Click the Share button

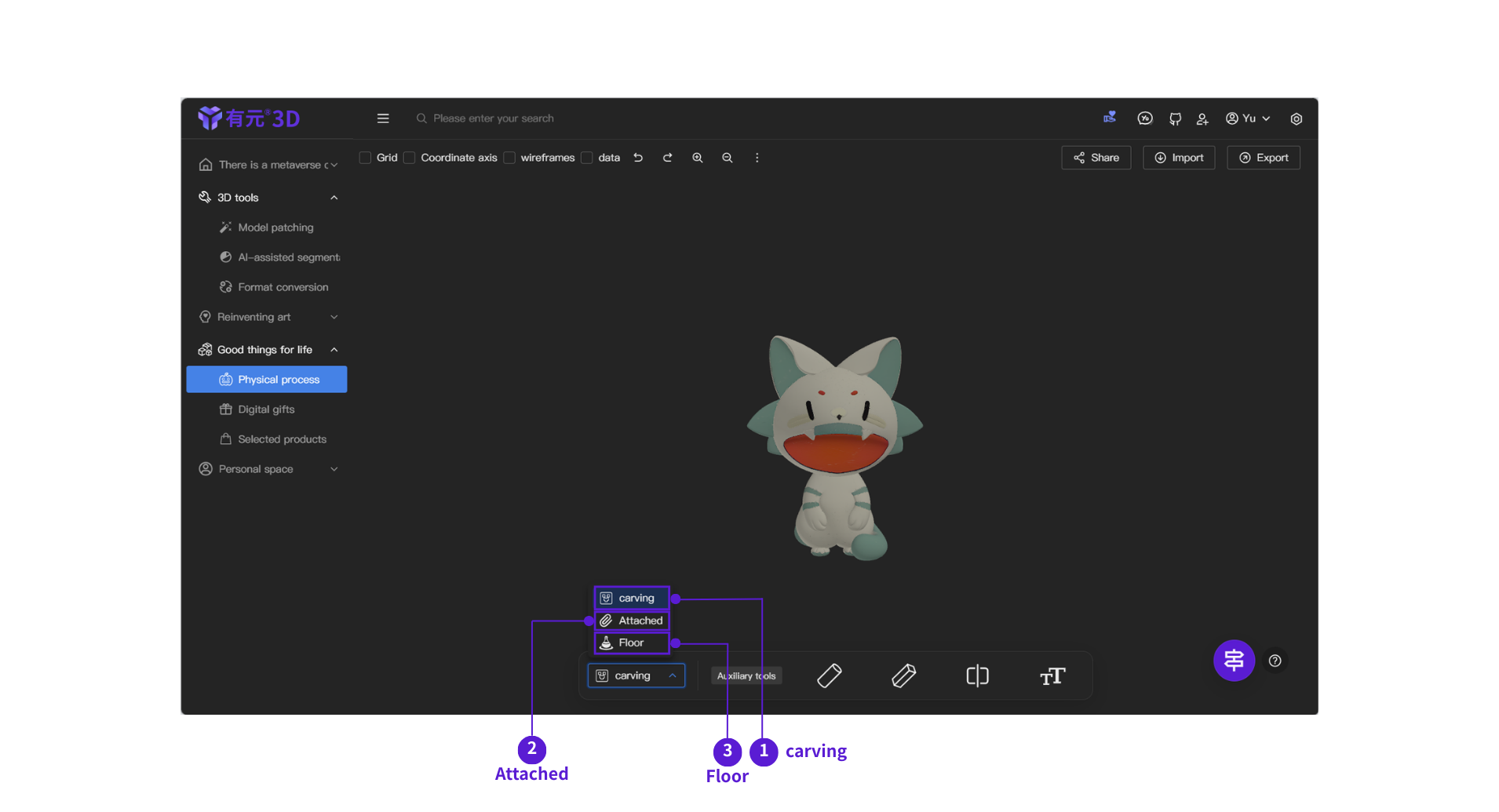click(x=1096, y=158)
